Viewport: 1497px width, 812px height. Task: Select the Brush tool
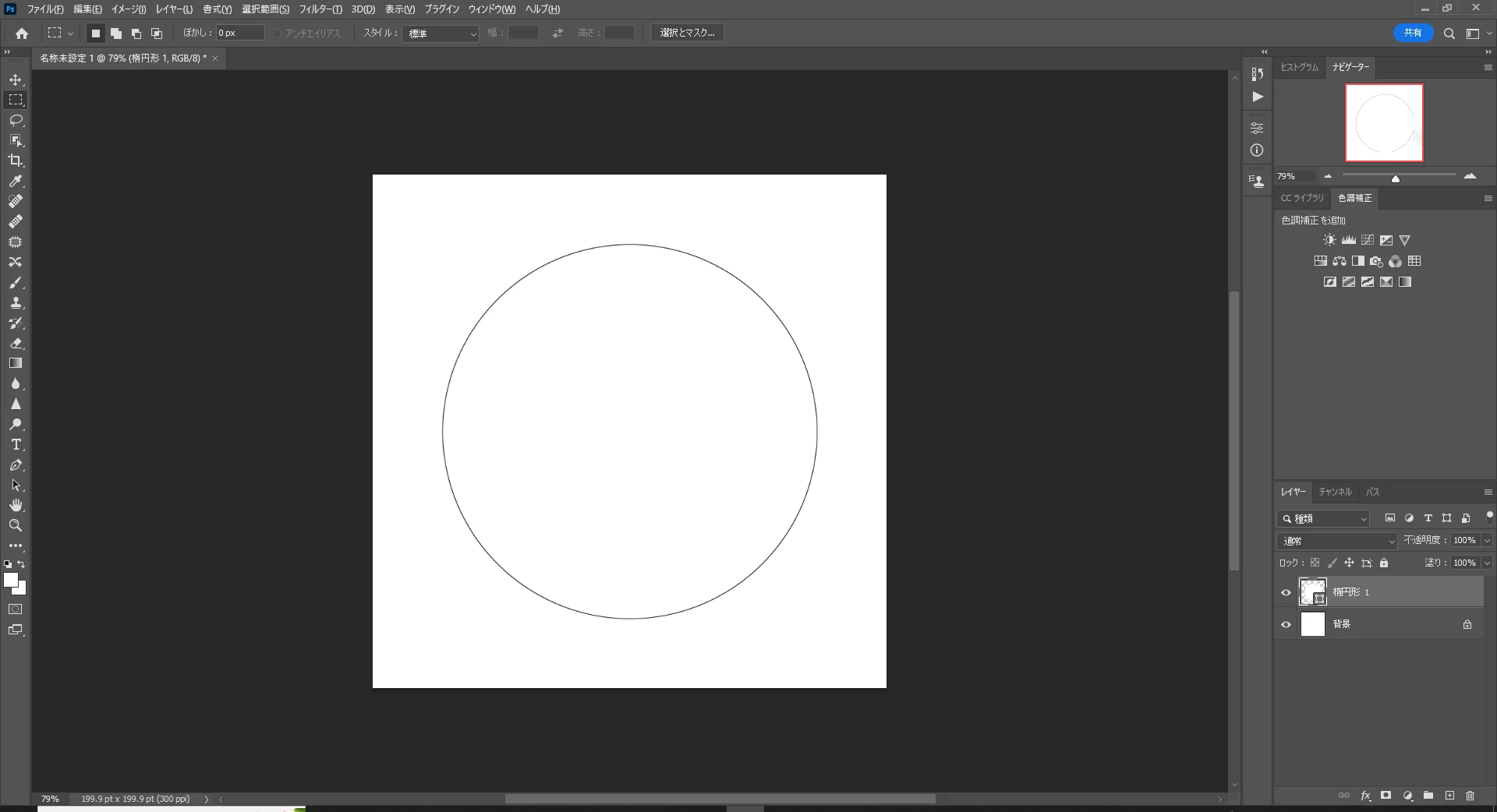16,282
